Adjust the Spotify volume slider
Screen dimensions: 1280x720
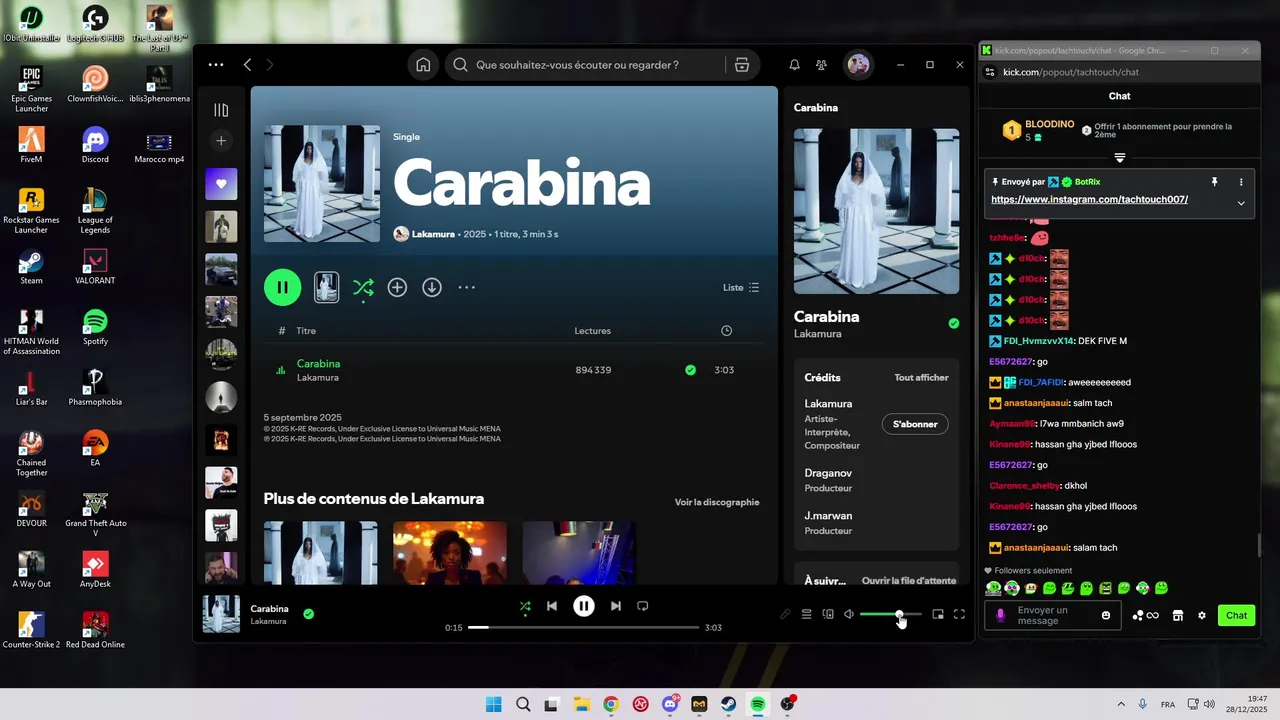[890, 614]
